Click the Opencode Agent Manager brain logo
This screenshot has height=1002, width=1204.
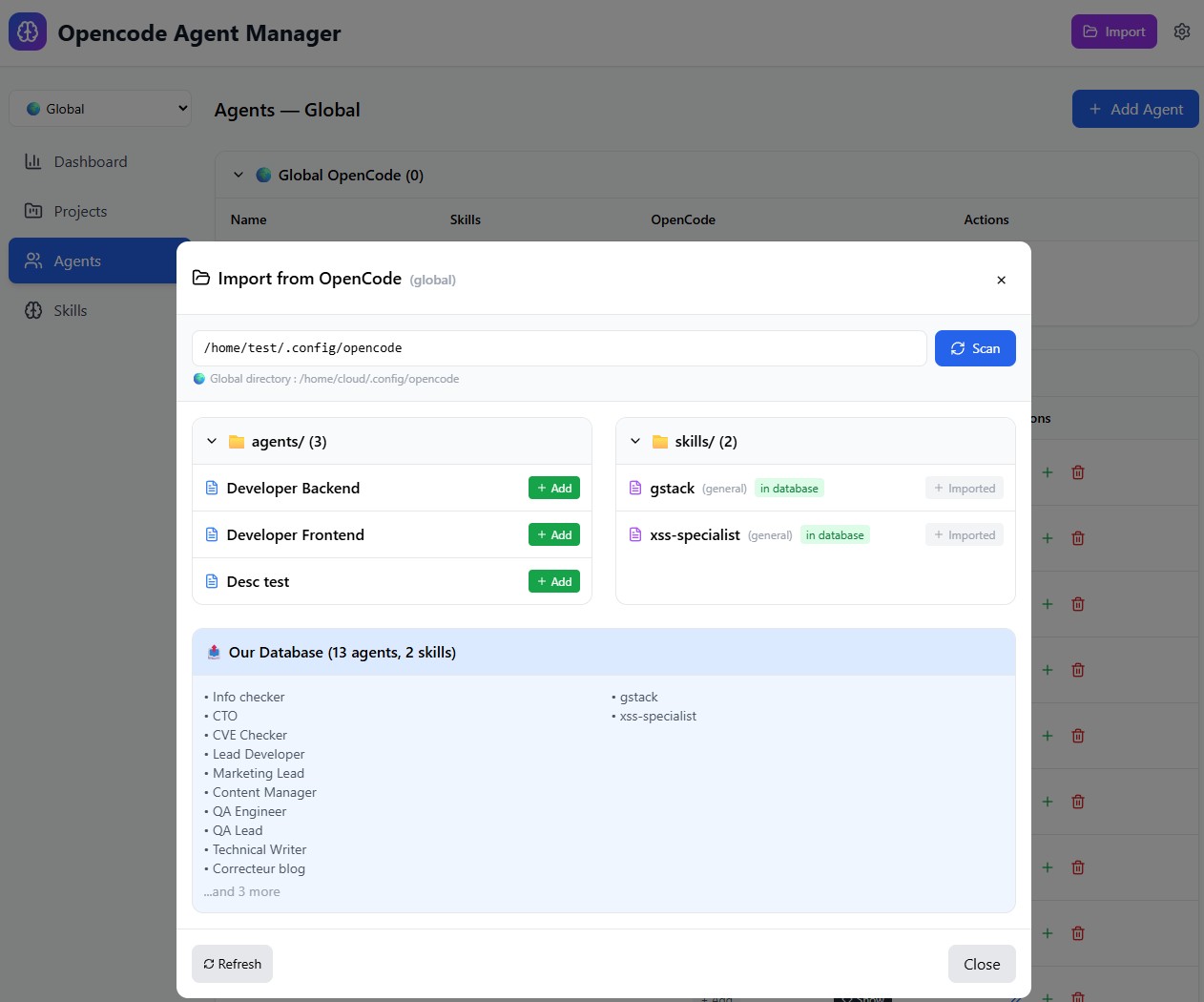pyautogui.click(x=28, y=31)
